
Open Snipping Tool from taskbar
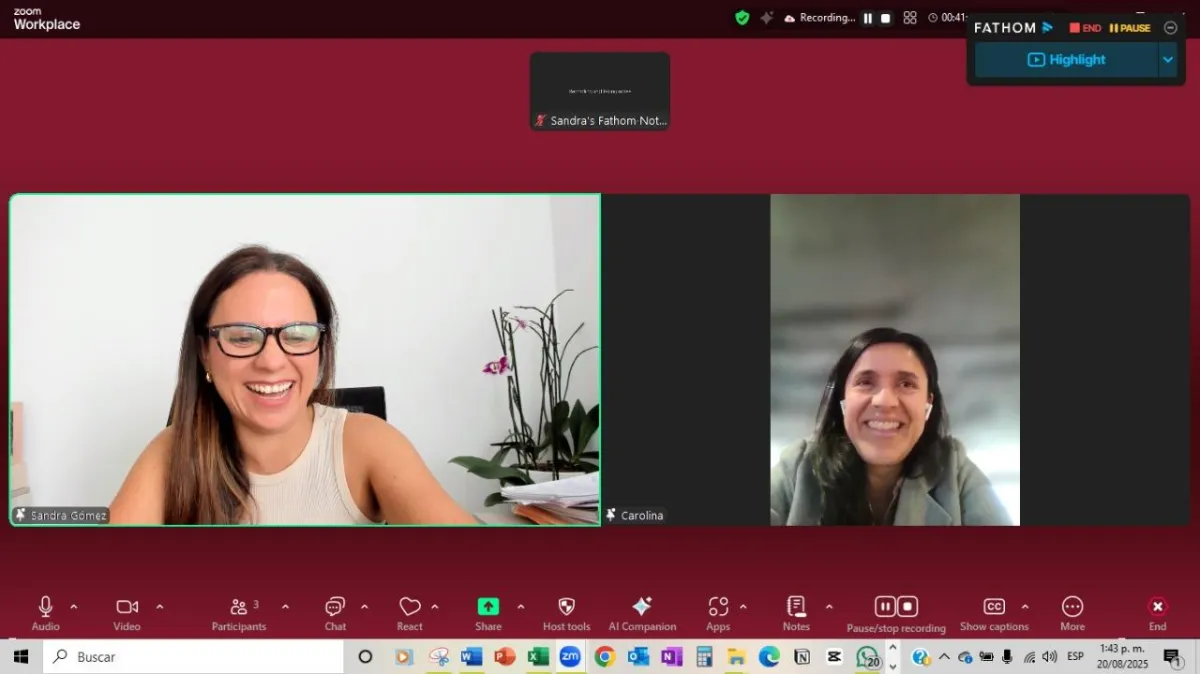point(438,657)
